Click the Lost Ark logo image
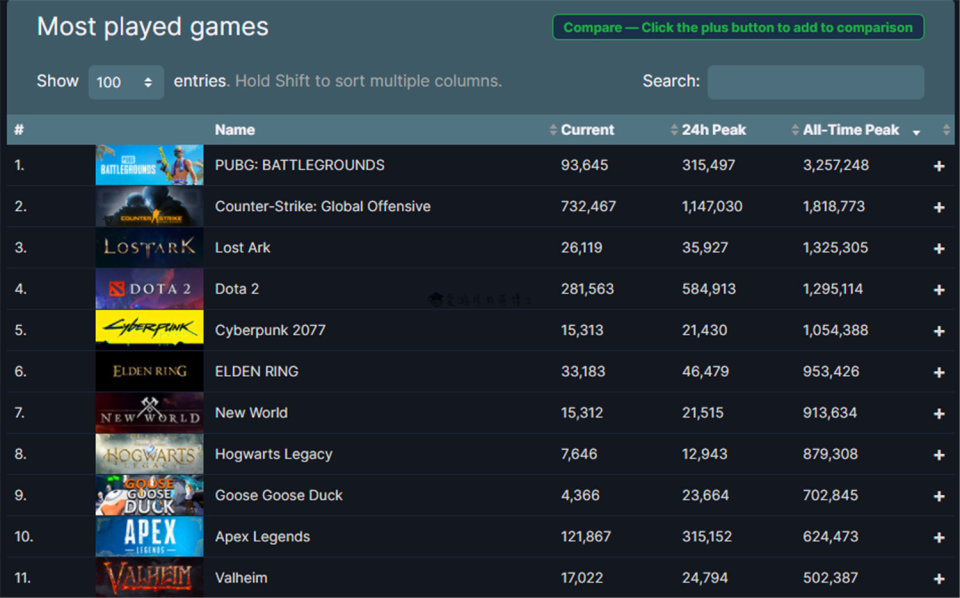960x598 pixels. [x=149, y=247]
